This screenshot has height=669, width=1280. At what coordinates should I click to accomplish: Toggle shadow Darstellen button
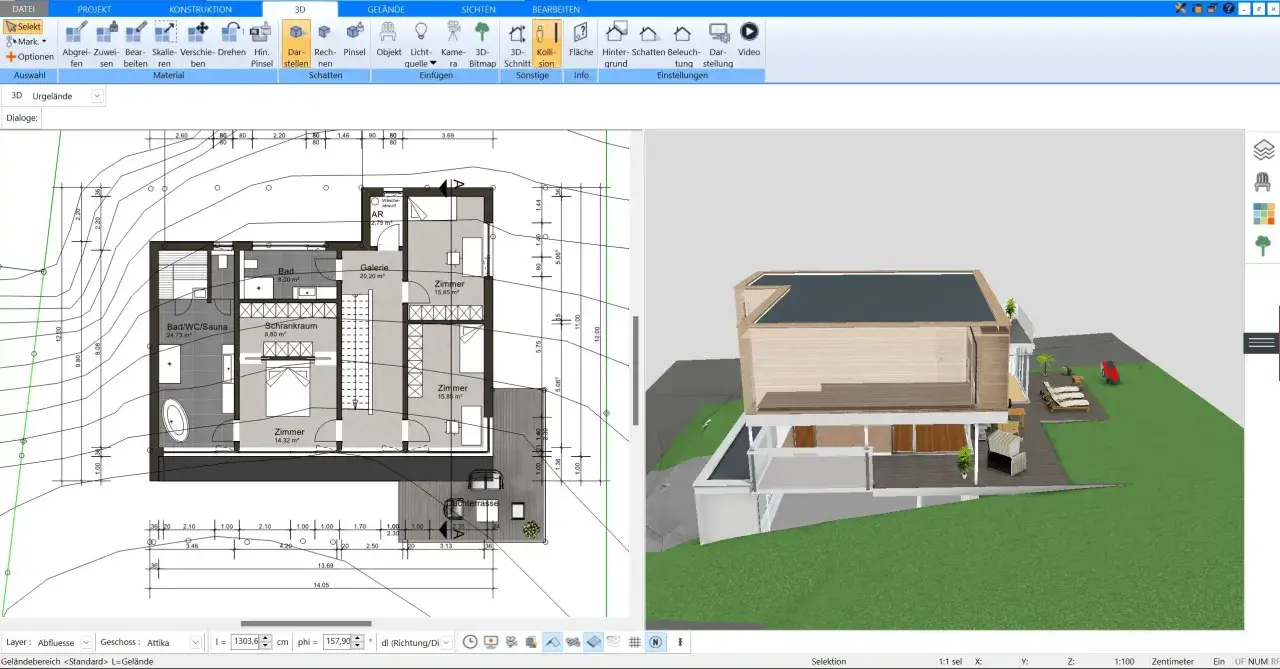tap(296, 44)
